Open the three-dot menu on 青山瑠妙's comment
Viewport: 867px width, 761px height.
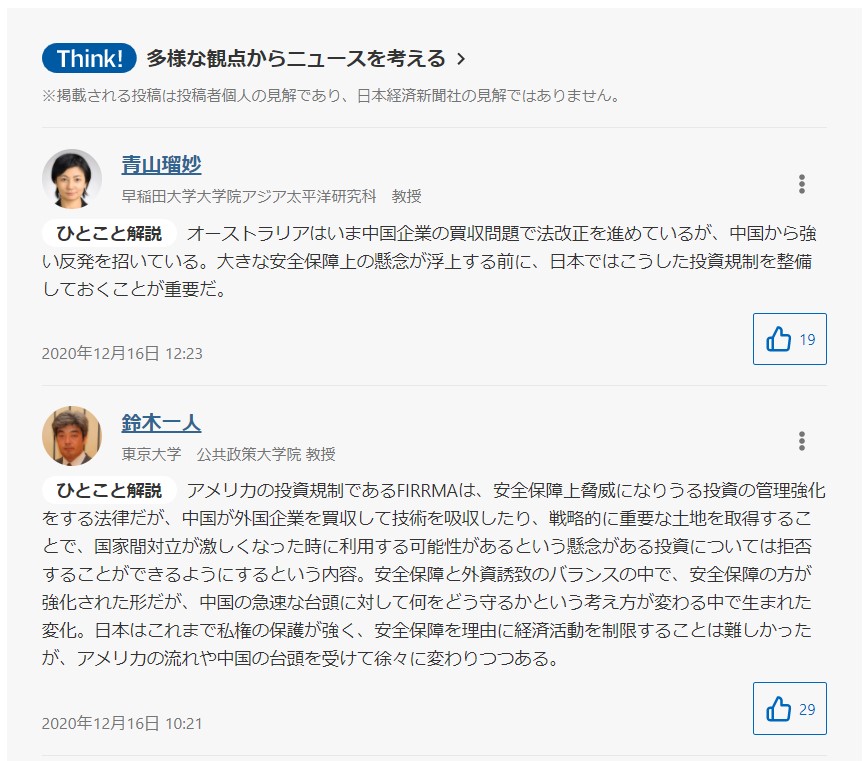pos(801,184)
